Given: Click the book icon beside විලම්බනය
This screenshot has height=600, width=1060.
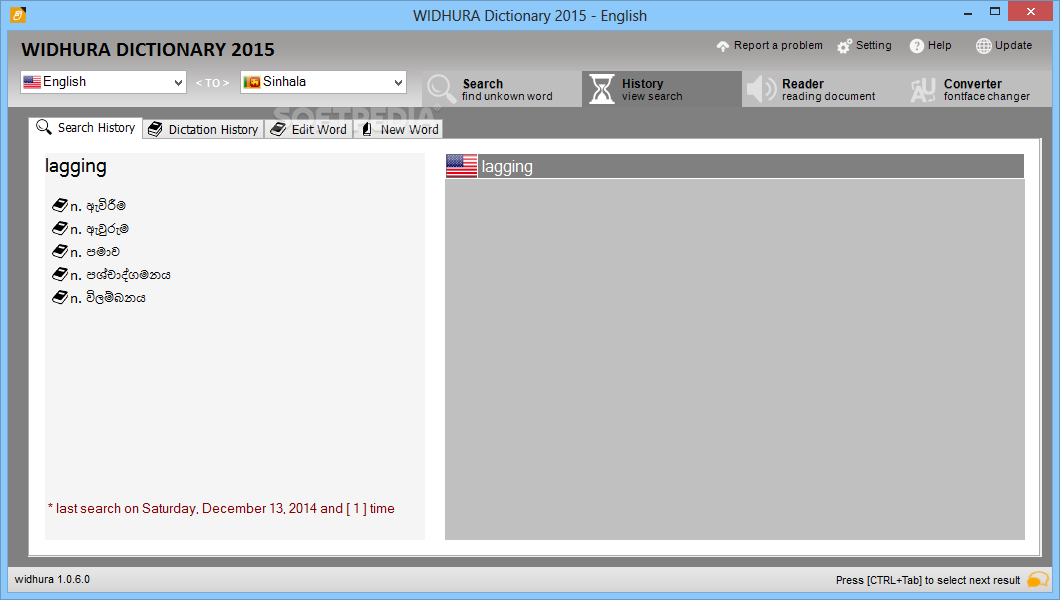Looking at the screenshot, I should pos(60,297).
